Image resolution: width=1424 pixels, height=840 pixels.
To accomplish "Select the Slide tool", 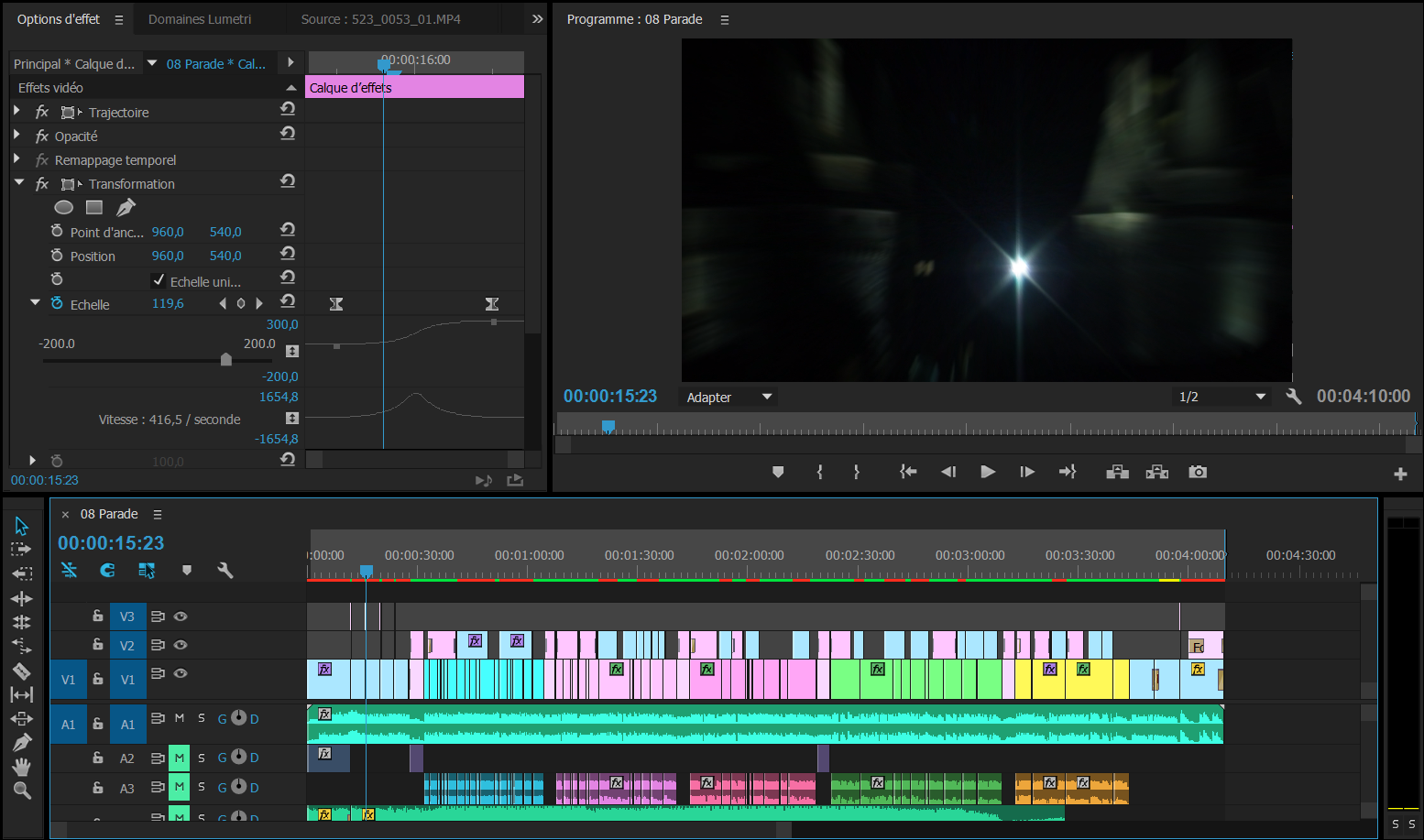I will [x=22, y=718].
